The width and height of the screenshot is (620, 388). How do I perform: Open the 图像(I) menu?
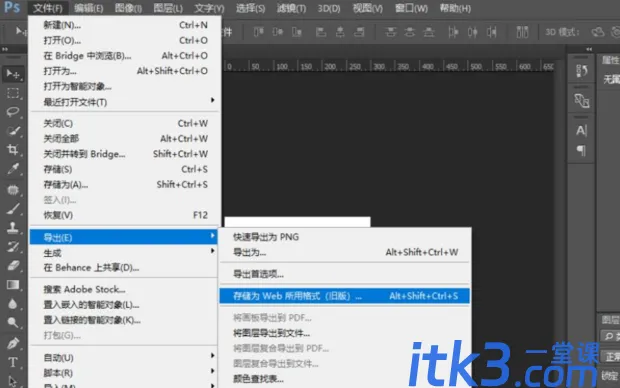(x=128, y=8)
